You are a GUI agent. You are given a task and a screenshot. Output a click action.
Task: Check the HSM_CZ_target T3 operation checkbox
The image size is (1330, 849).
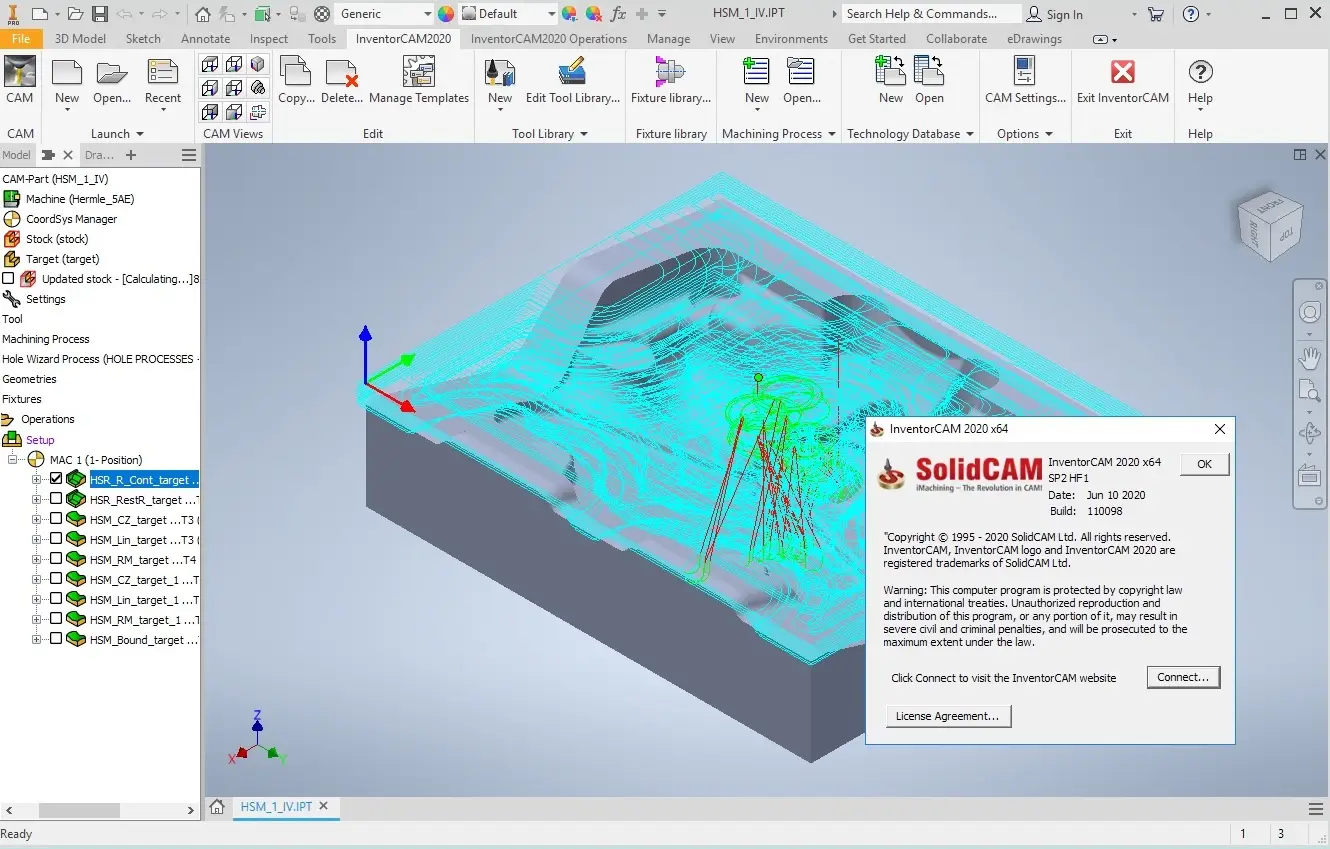[56, 519]
